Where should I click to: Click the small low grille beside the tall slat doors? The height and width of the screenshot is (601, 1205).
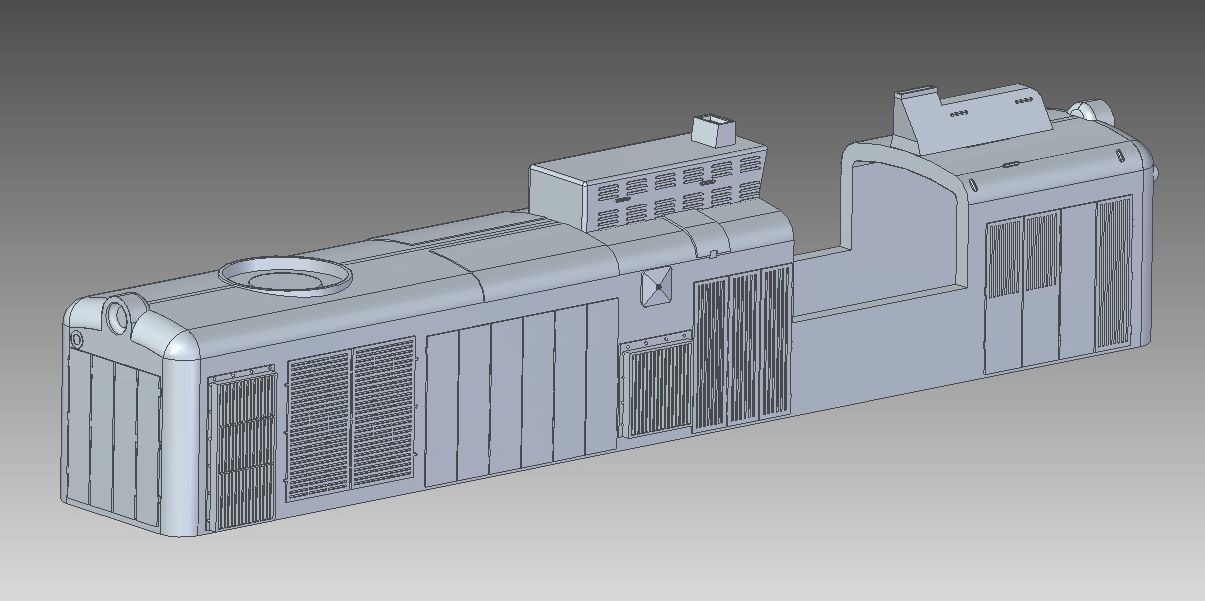tap(655, 388)
